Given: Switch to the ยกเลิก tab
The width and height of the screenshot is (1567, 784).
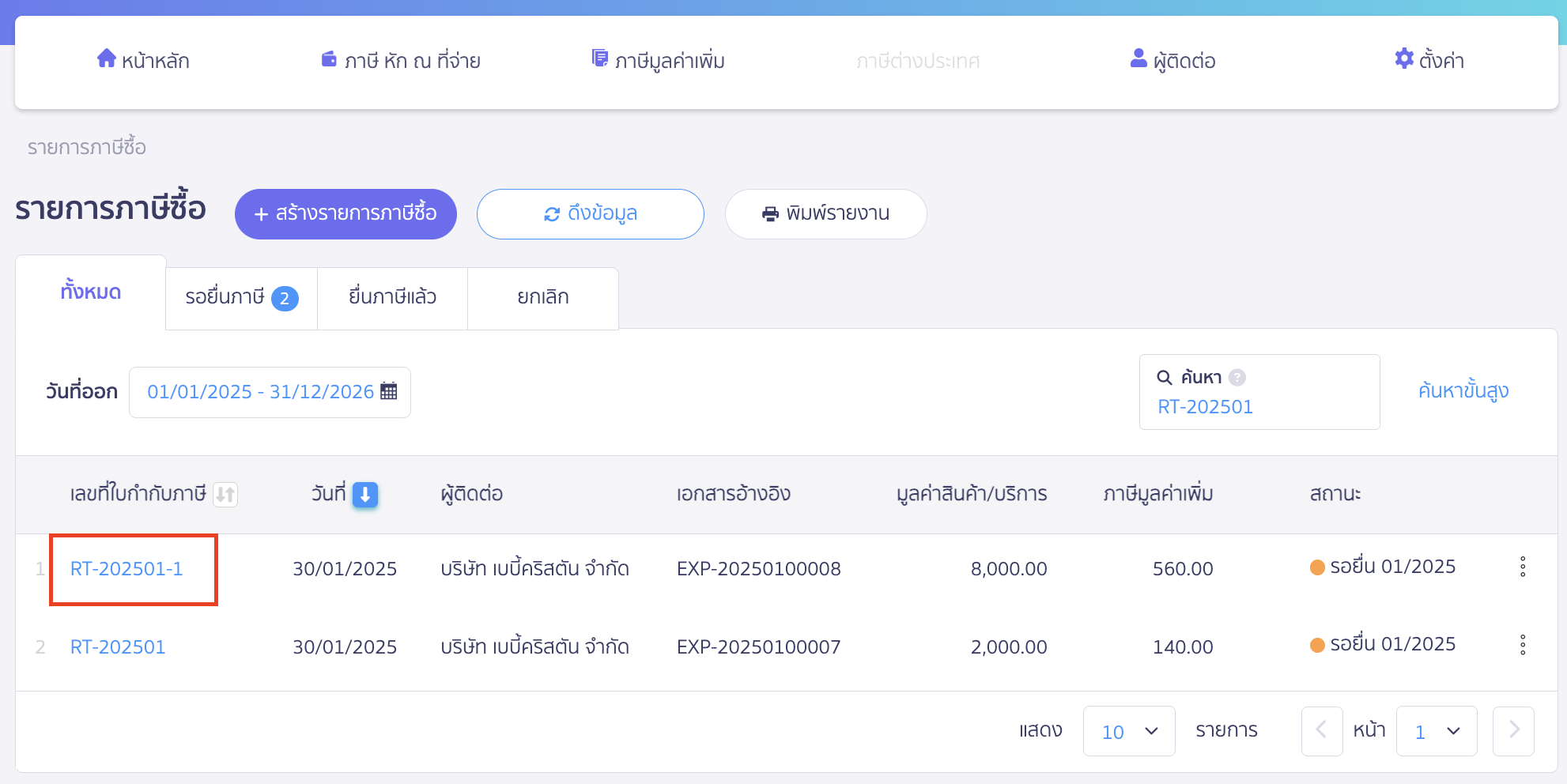Looking at the screenshot, I should point(542,297).
